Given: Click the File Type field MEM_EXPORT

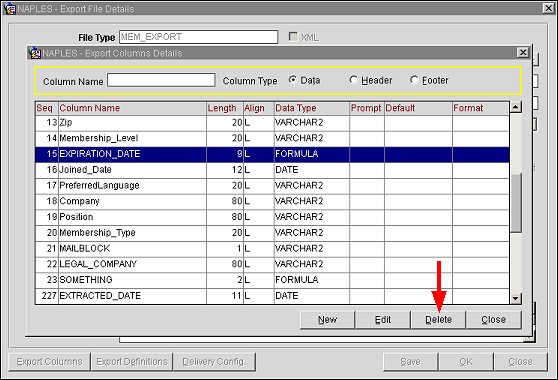Looking at the screenshot, I should pos(198,37).
